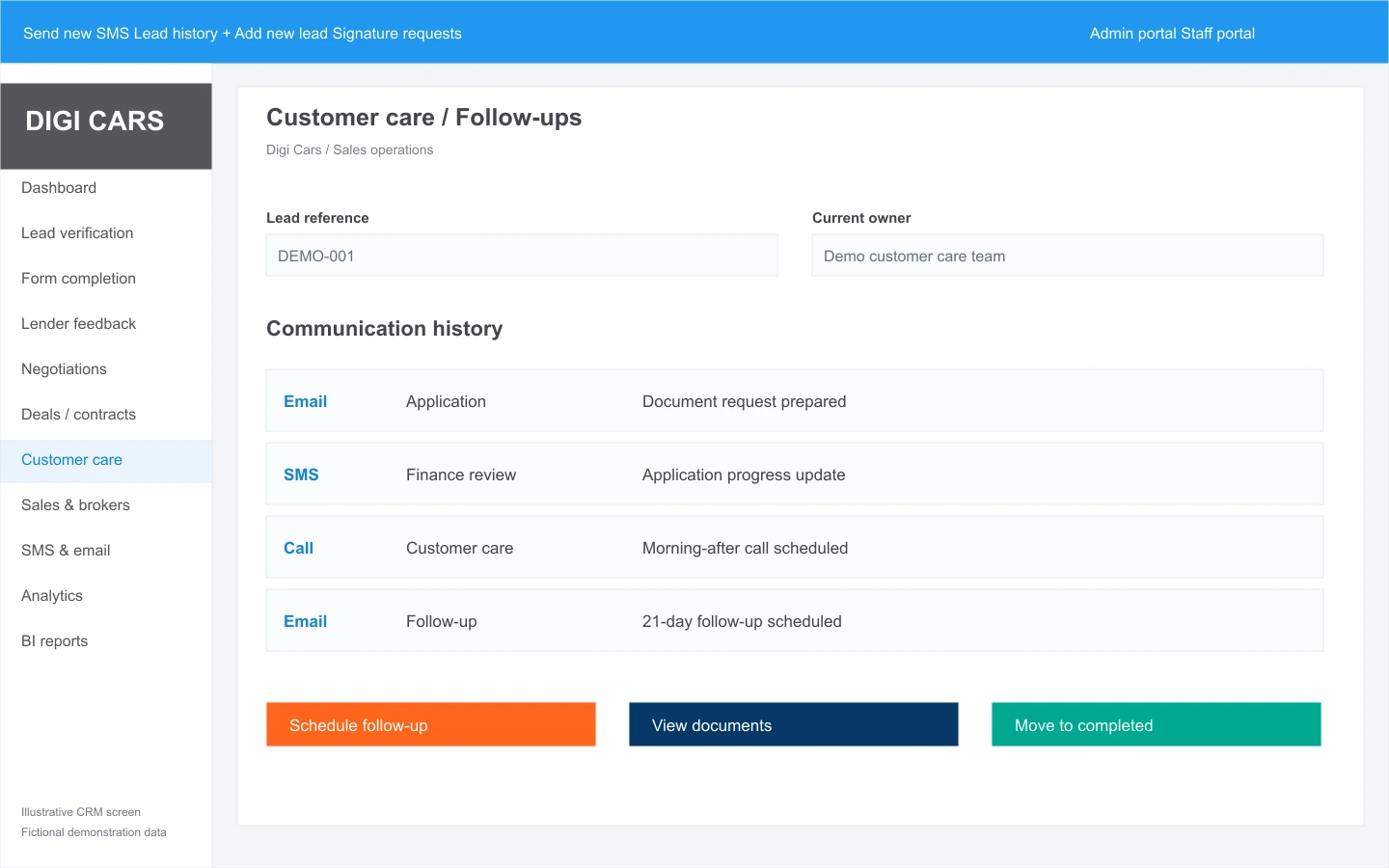Screen dimensions: 1389x868
Task: Open the Call Customer care entry
Action: [795, 547]
